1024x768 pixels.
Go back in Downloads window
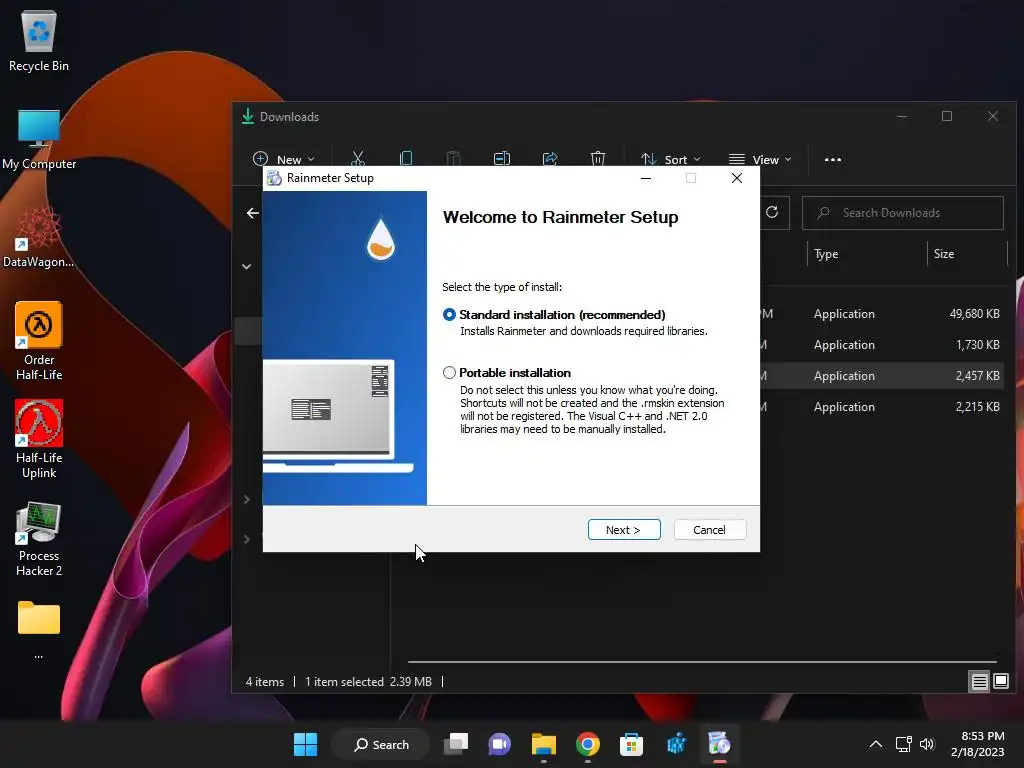point(253,213)
